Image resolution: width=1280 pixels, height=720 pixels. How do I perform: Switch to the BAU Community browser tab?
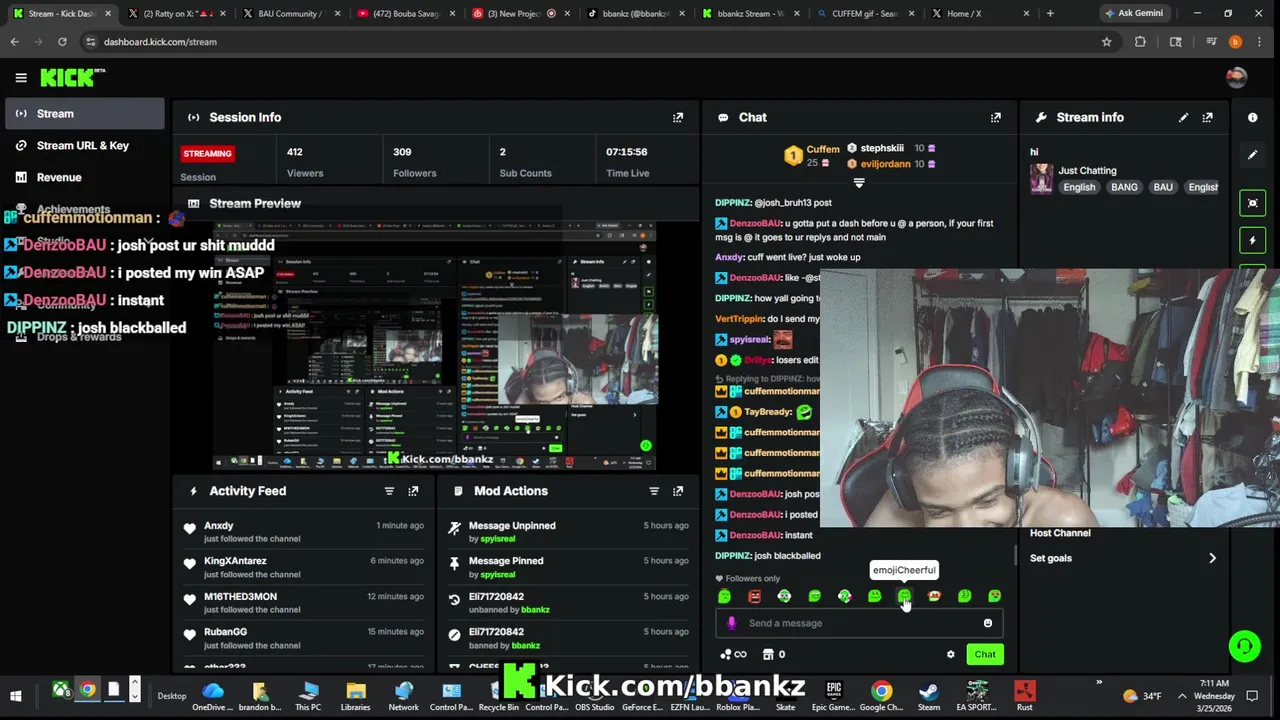(290, 14)
